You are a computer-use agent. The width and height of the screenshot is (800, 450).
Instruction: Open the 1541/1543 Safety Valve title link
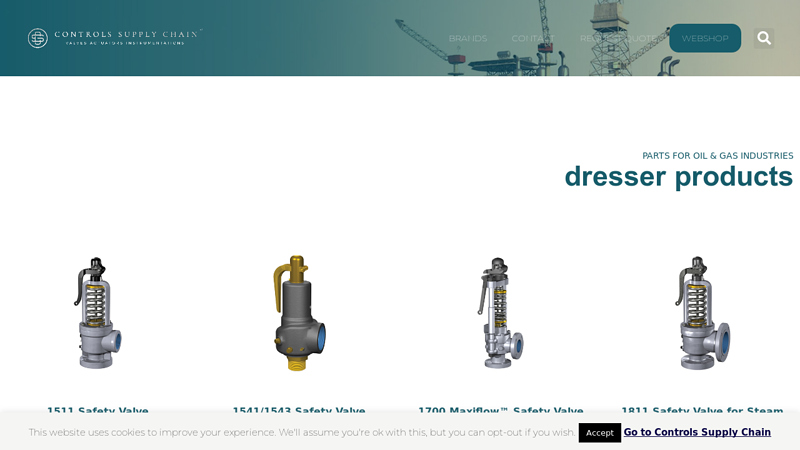coord(299,410)
